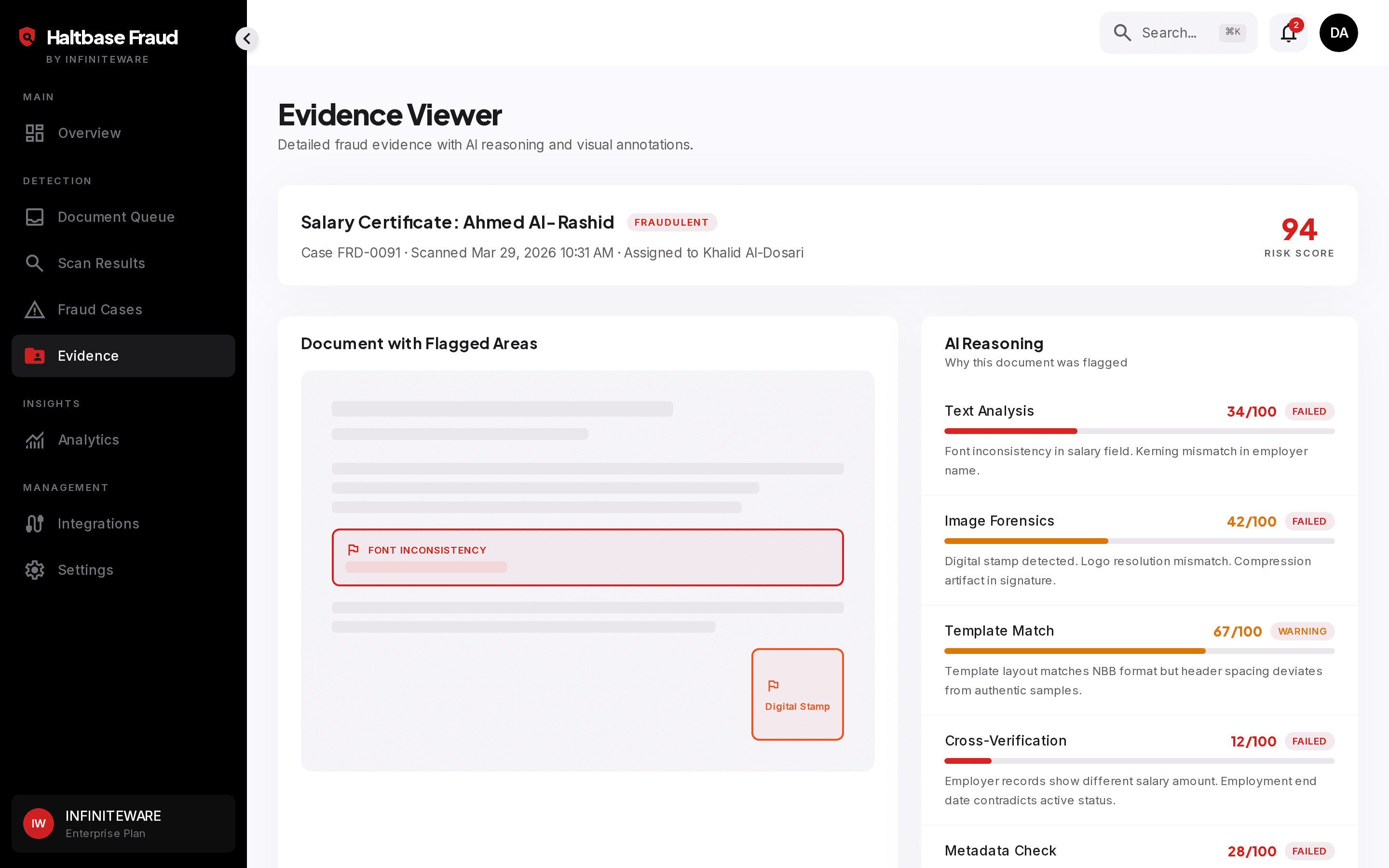Screen dimensions: 1389x868
Task: Open Integrations from the sidebar
Action: coord(123,524)
